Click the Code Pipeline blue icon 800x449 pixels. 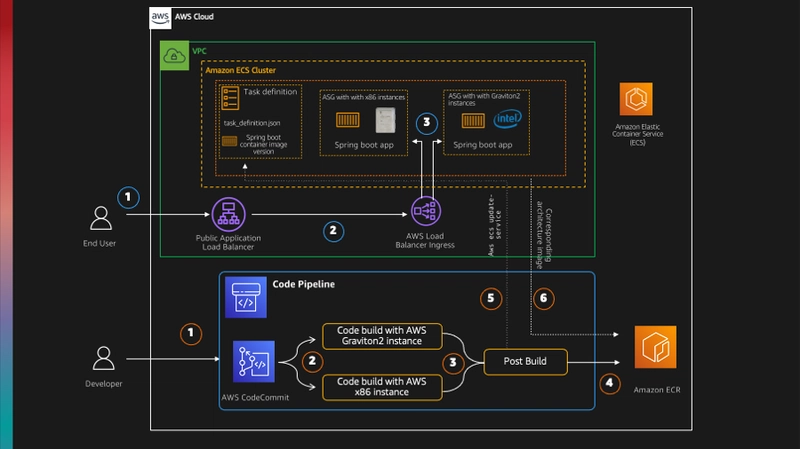246,297
